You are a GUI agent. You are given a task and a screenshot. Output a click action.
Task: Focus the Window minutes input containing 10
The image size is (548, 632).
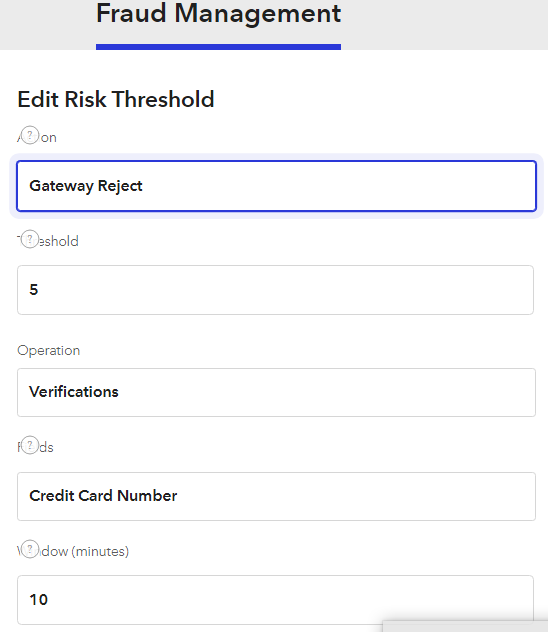coord(276,600)
